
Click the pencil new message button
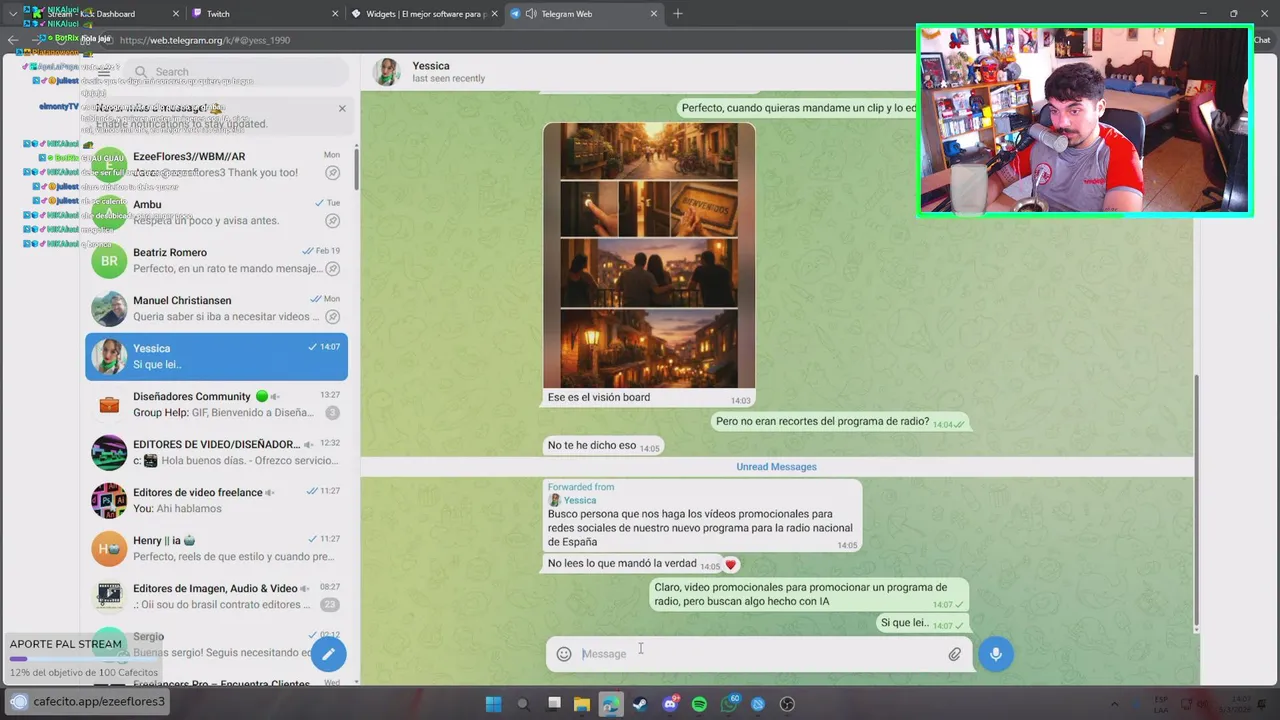329,654
